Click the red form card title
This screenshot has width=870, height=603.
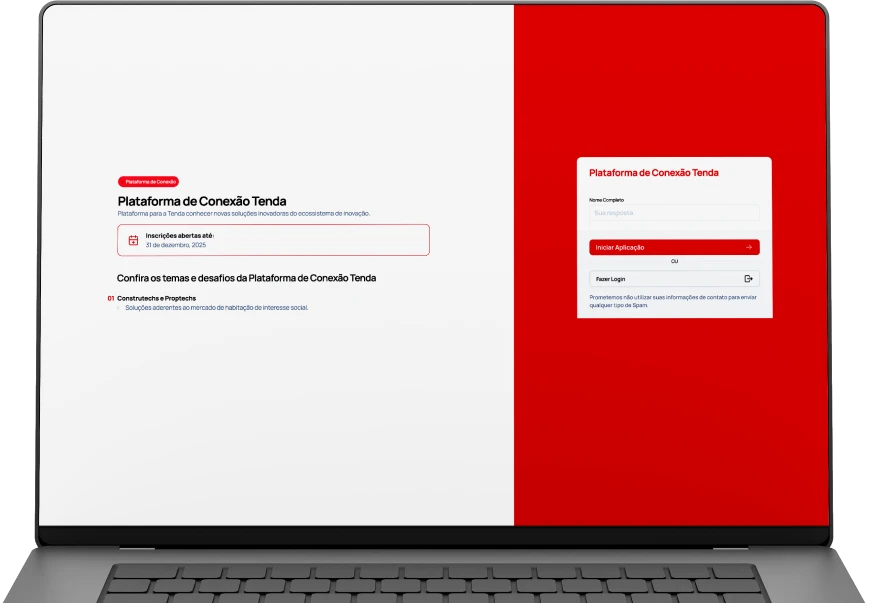[x=654, y=173]
